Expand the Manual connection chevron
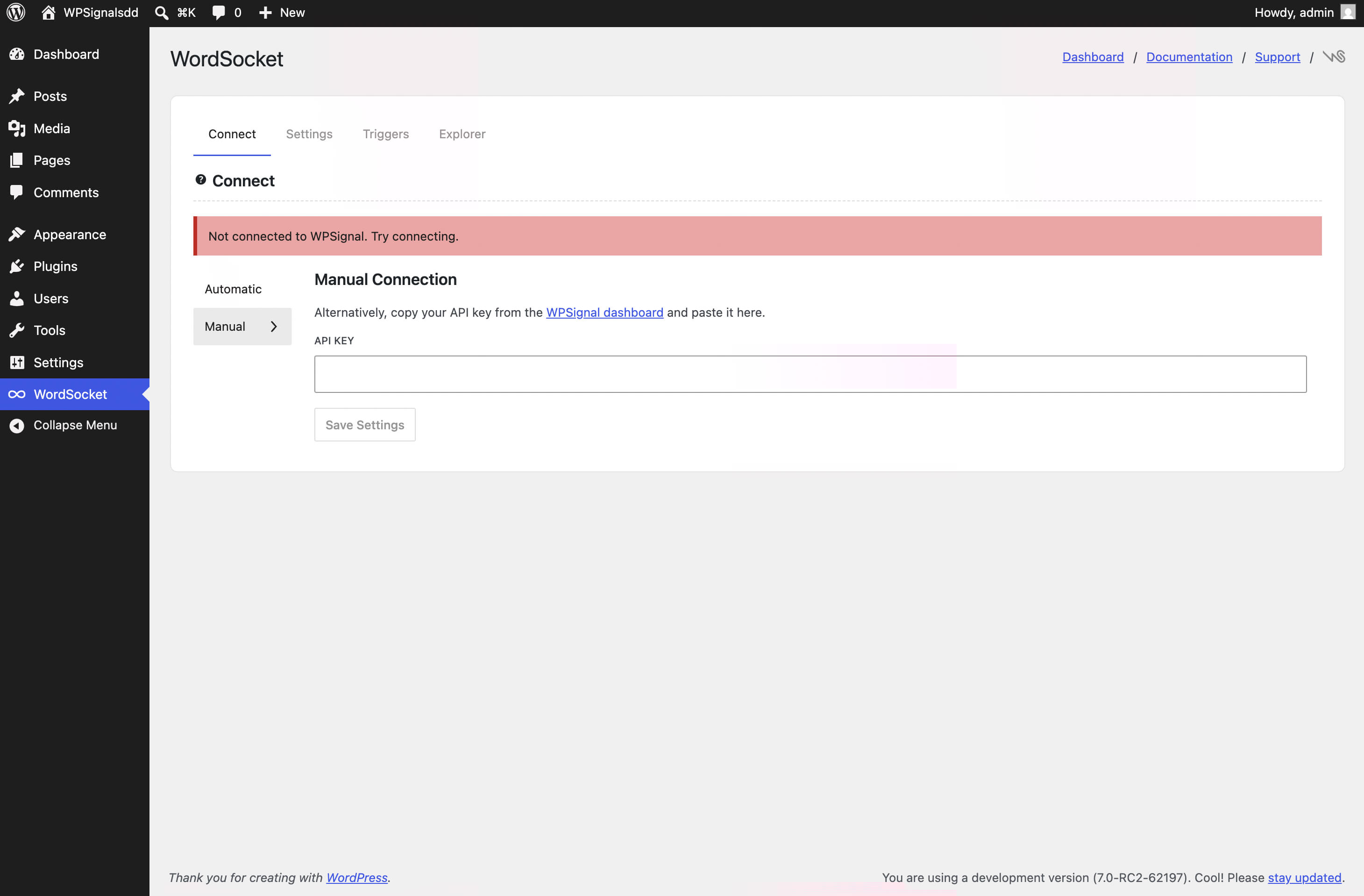The width and height of the screenshot is (1364, 896). click(x=273, y=326)
